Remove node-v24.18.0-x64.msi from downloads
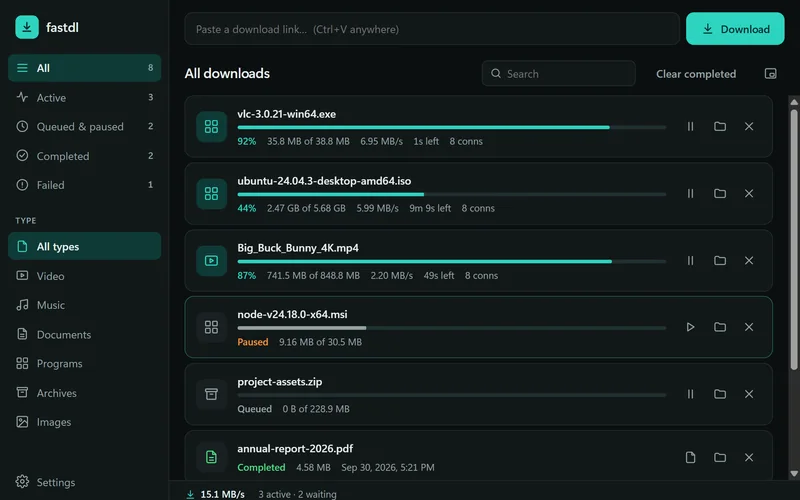This screenshot has width=800, height=500. tap(749, 327)
